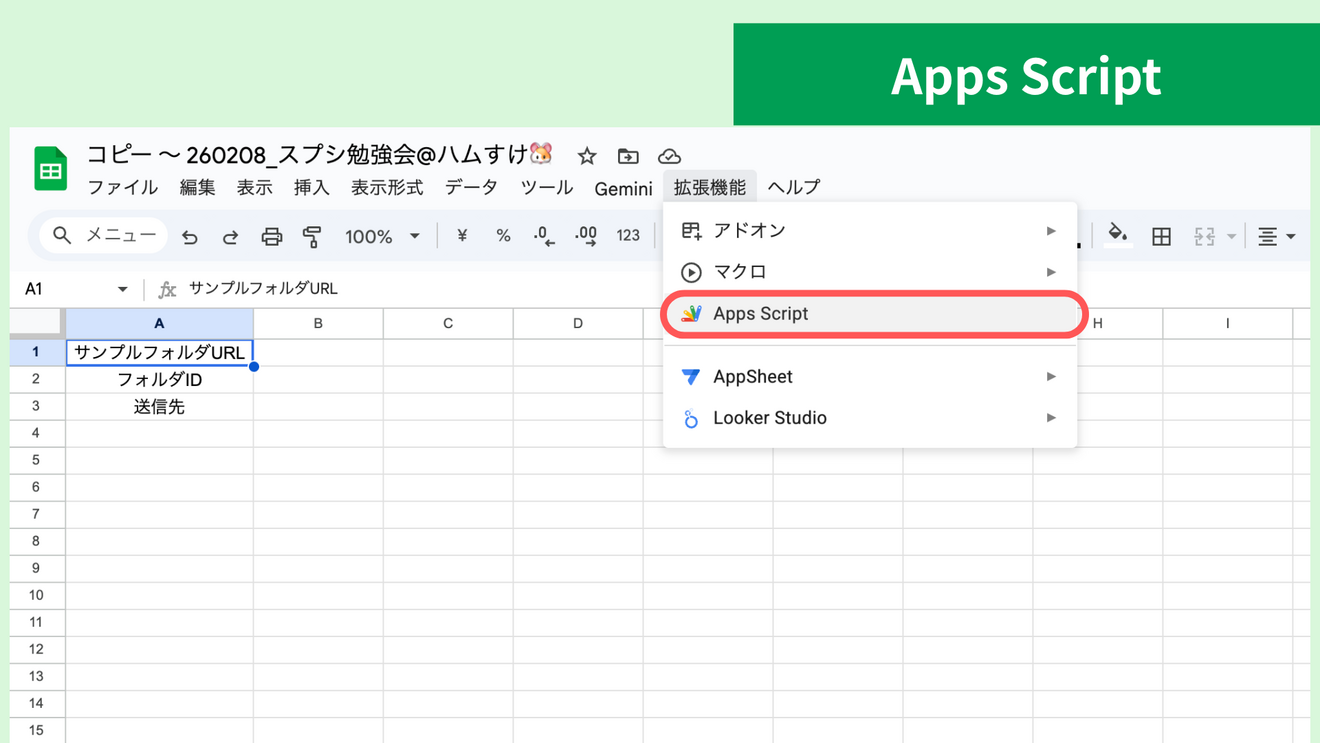The width and height of the screenshot is (1320, 743).
Task: Select the paint format tool
Action: coord(312,237)
